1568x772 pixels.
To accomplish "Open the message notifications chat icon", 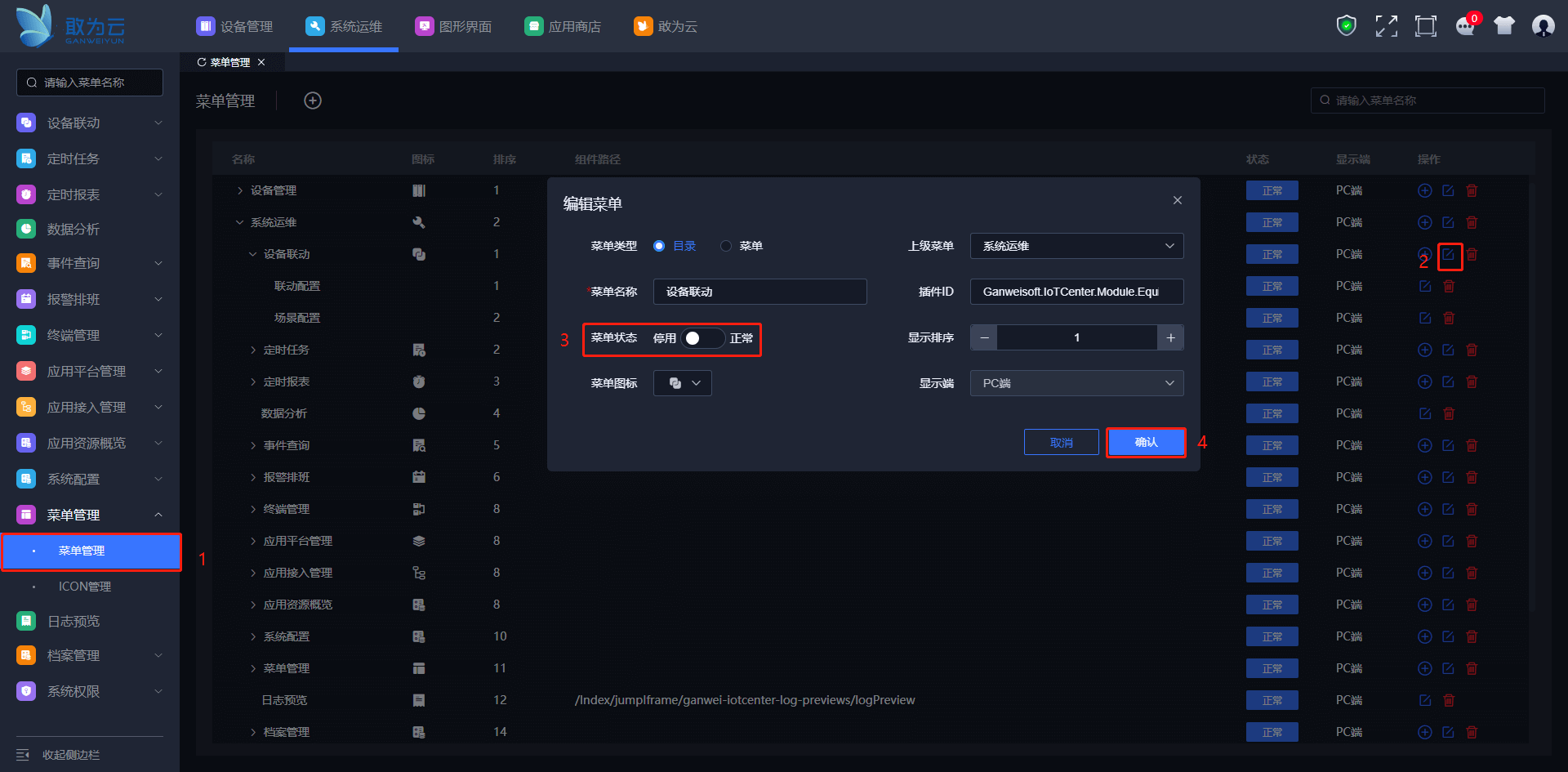I will [x=1465, y=26].
